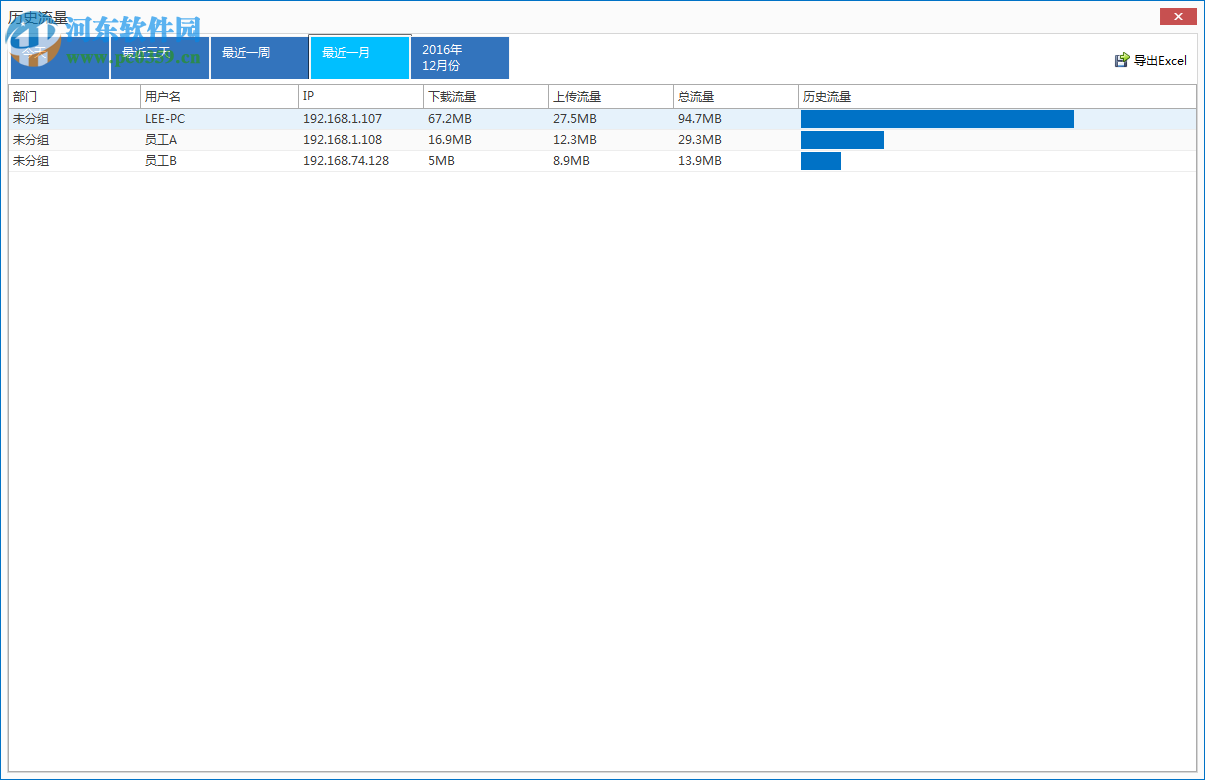1205x780 pixels.
Task: Sort by the 部门 column header
Action: point(74,97)
